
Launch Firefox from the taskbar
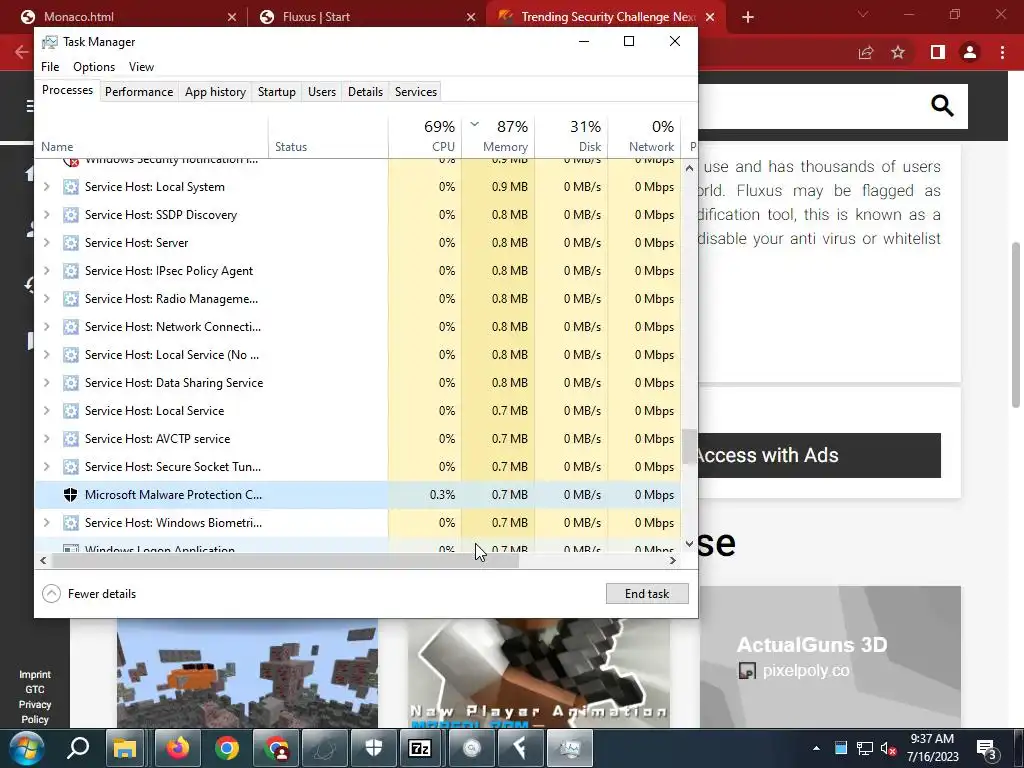pyautogui.click(x=177, y=748)
